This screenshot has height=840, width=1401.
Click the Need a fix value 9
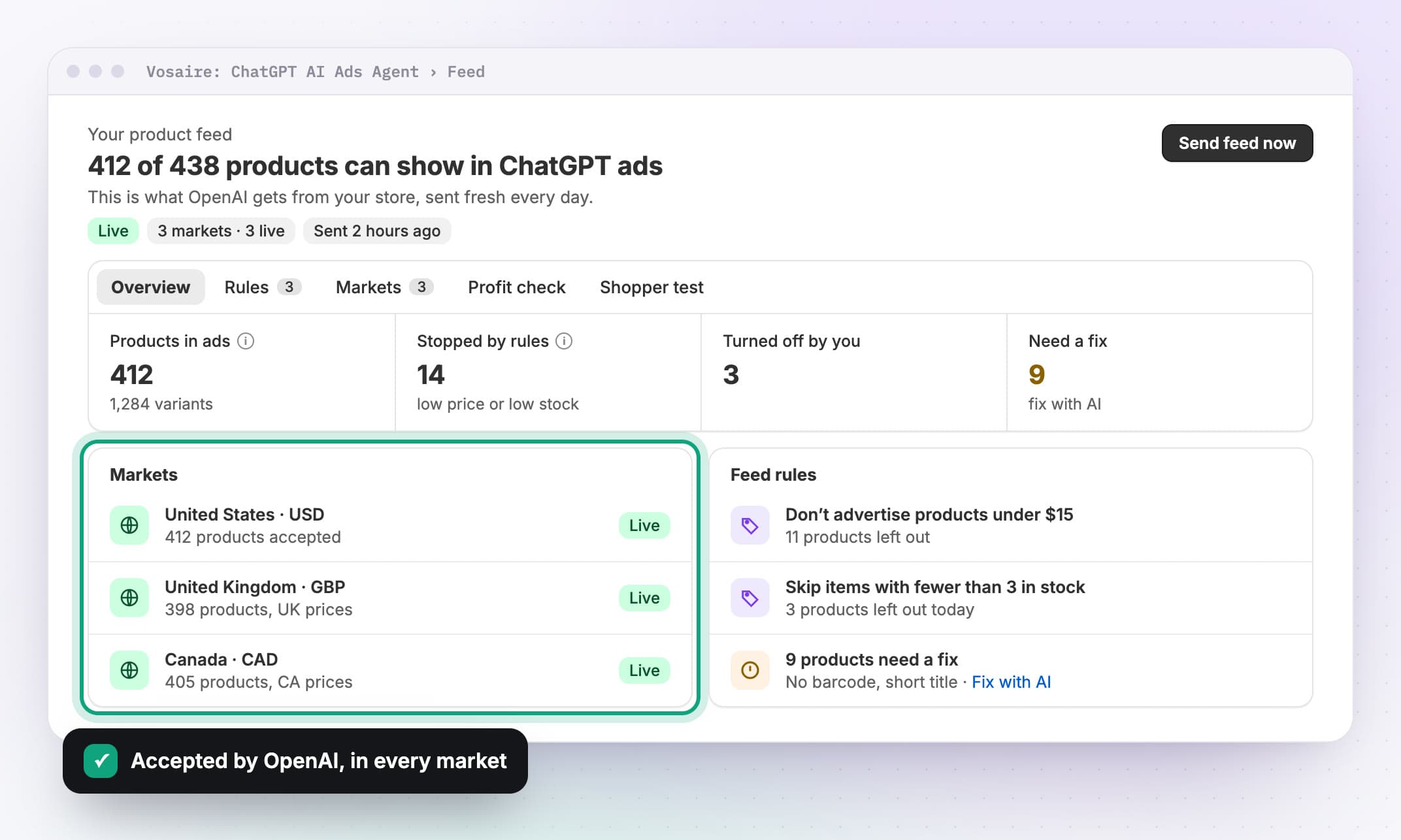[1037, 374]
